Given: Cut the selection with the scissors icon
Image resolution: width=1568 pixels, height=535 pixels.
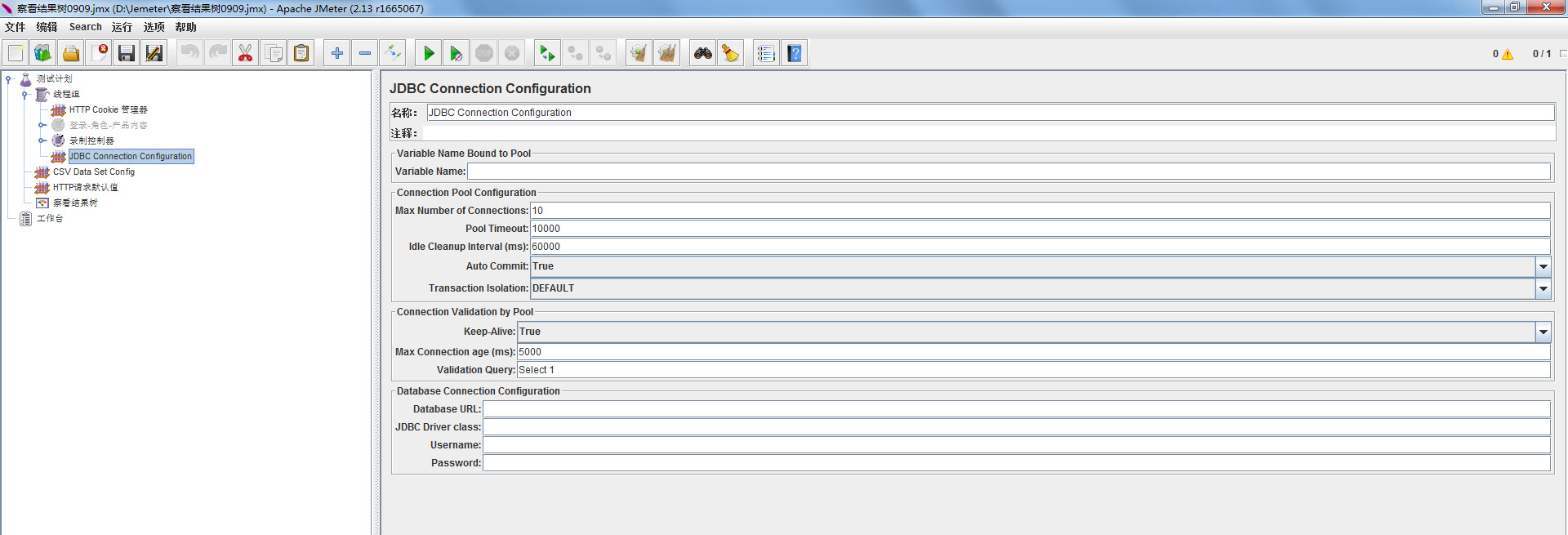Looking at the screenshot, I should [x=246, y=53].
